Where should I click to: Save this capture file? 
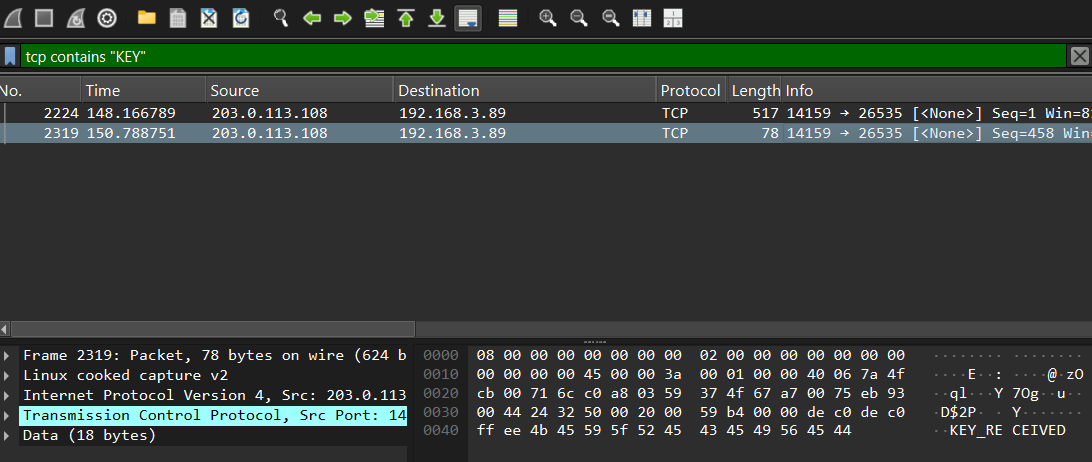click(178, 18)
